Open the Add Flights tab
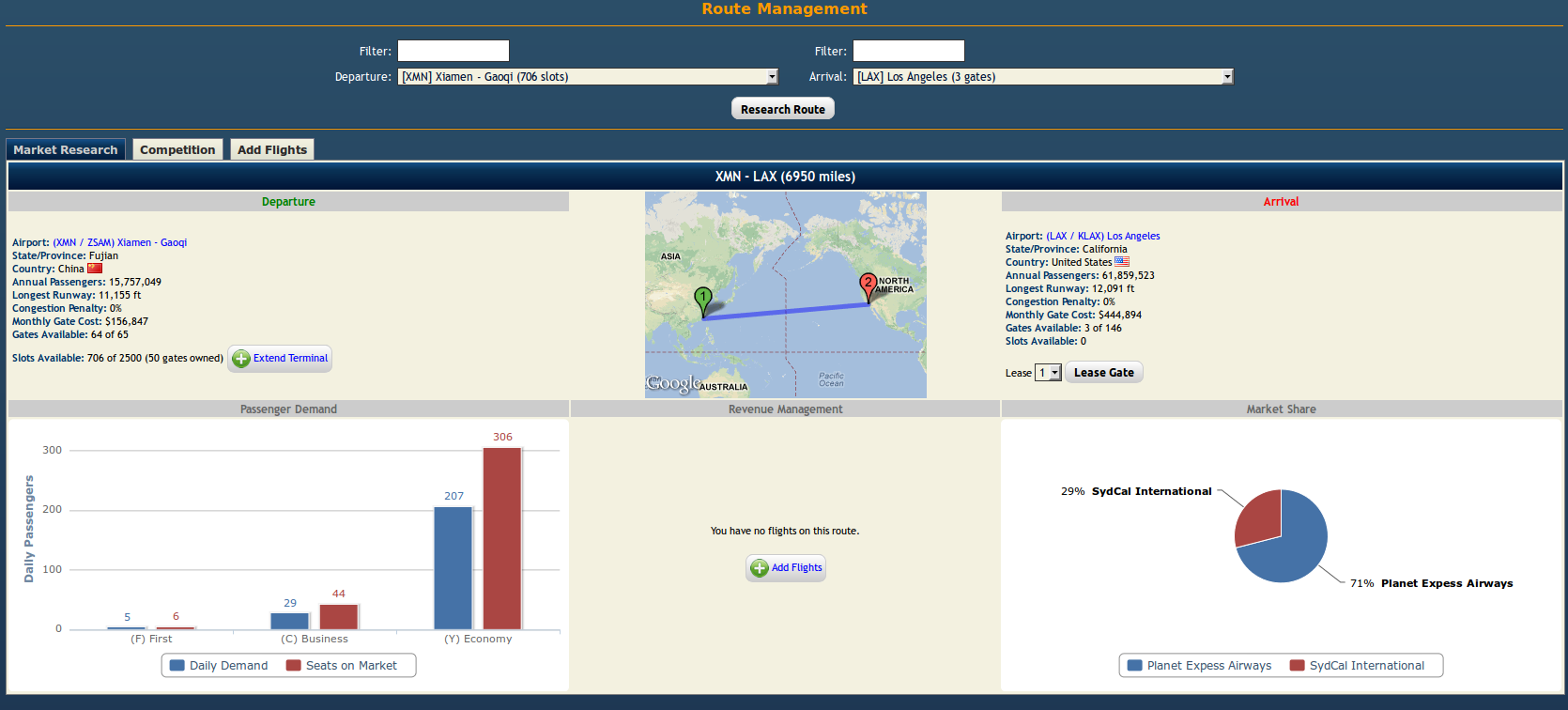Image resolution: width=1568 pixels, height=710 pixels. tap(272, 149)
